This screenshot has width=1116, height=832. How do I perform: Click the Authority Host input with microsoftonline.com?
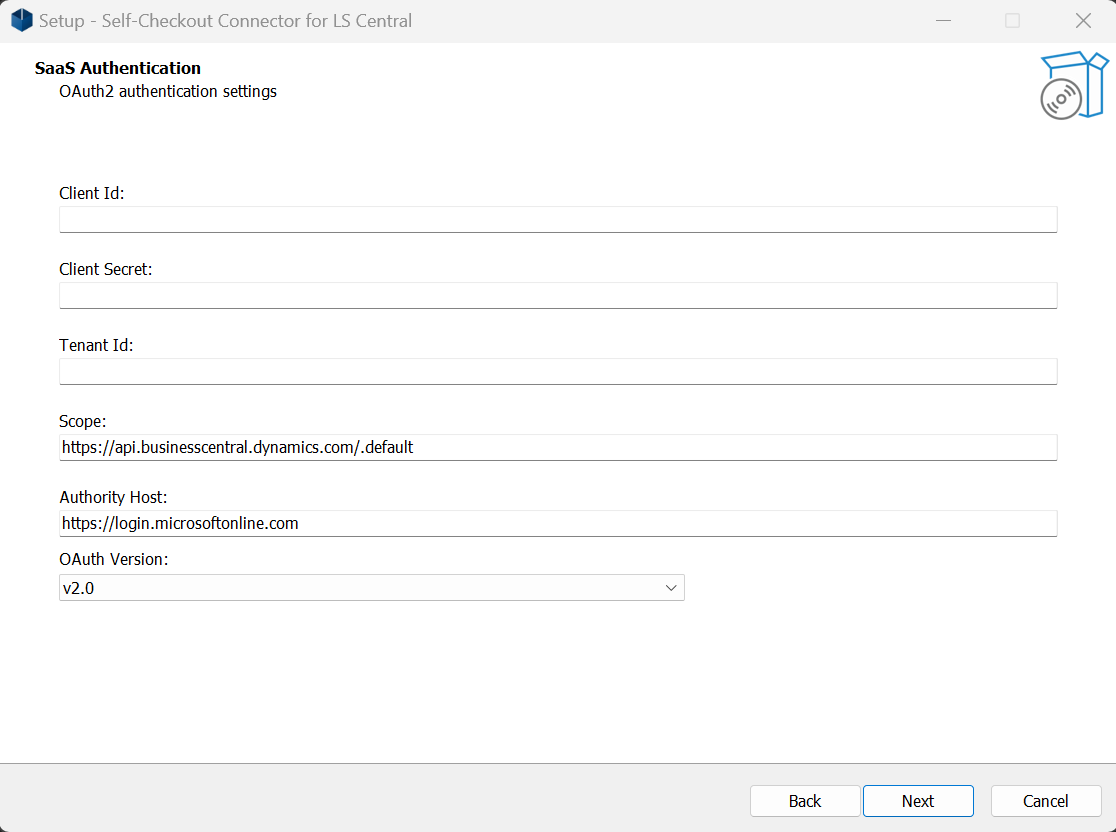point(558,523)
